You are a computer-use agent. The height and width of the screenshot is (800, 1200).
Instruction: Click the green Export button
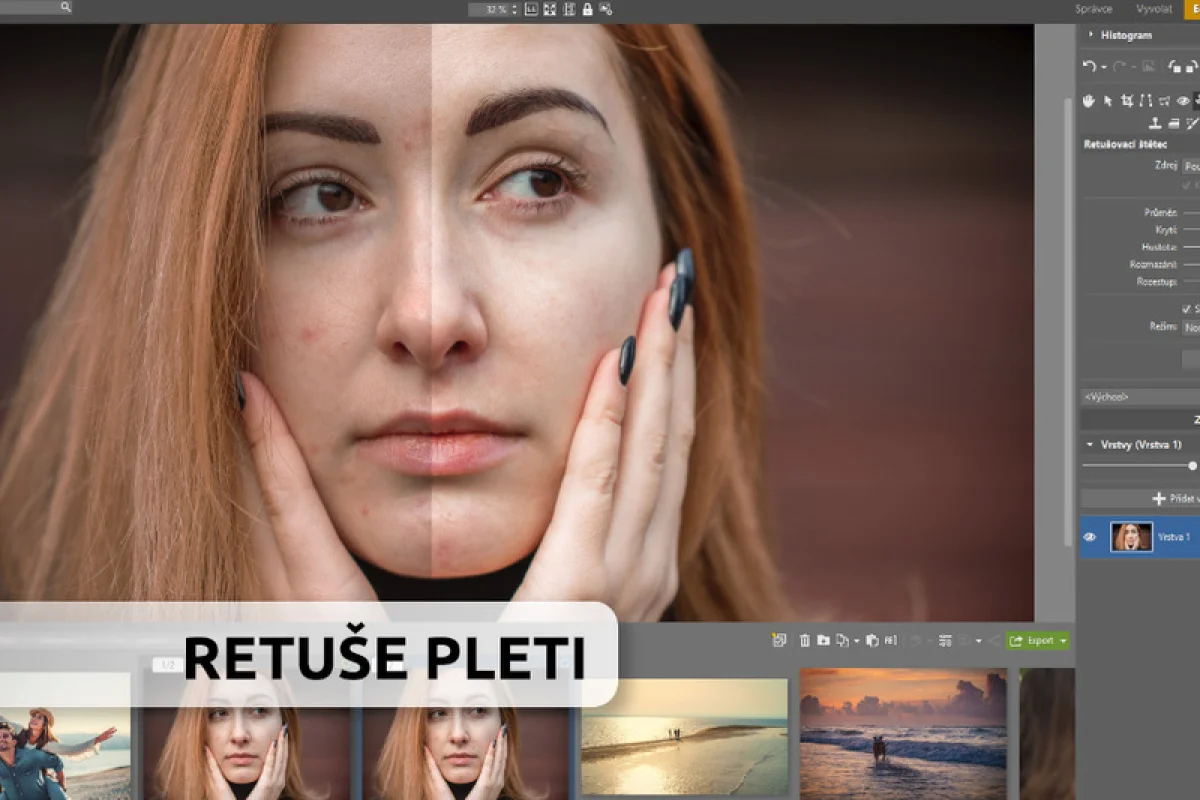click(x=1038, y=640)
